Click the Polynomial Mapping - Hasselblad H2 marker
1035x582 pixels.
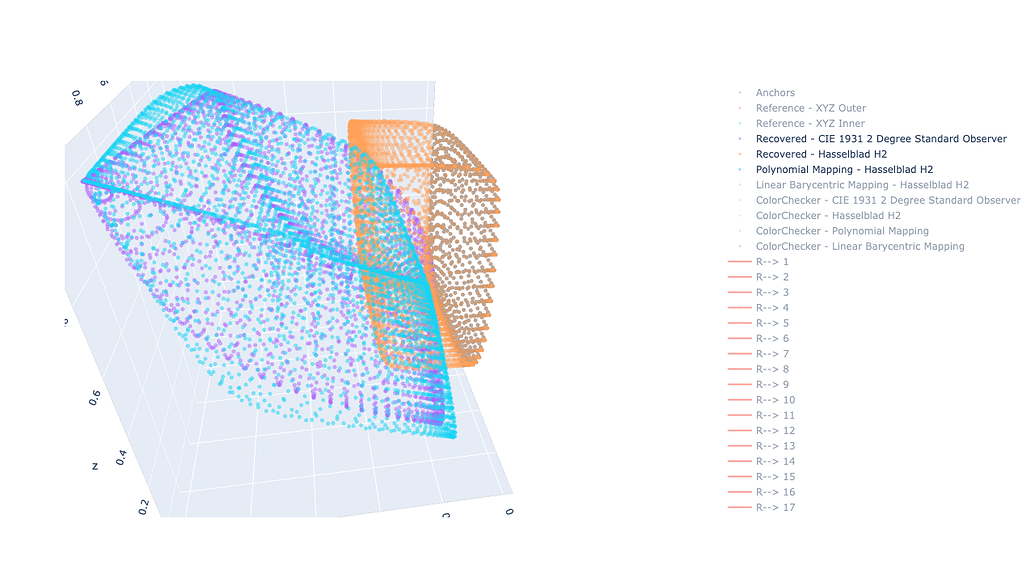coord(737,169)
